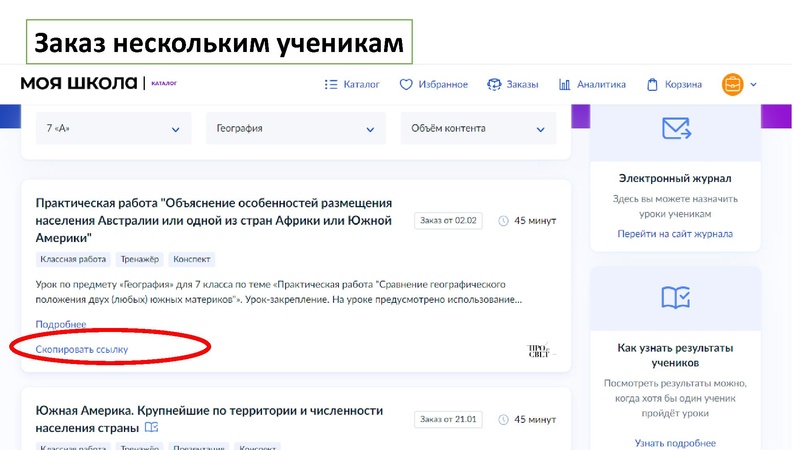
Task: Click the Просвет publisher logo
Action: click(540, 351)
